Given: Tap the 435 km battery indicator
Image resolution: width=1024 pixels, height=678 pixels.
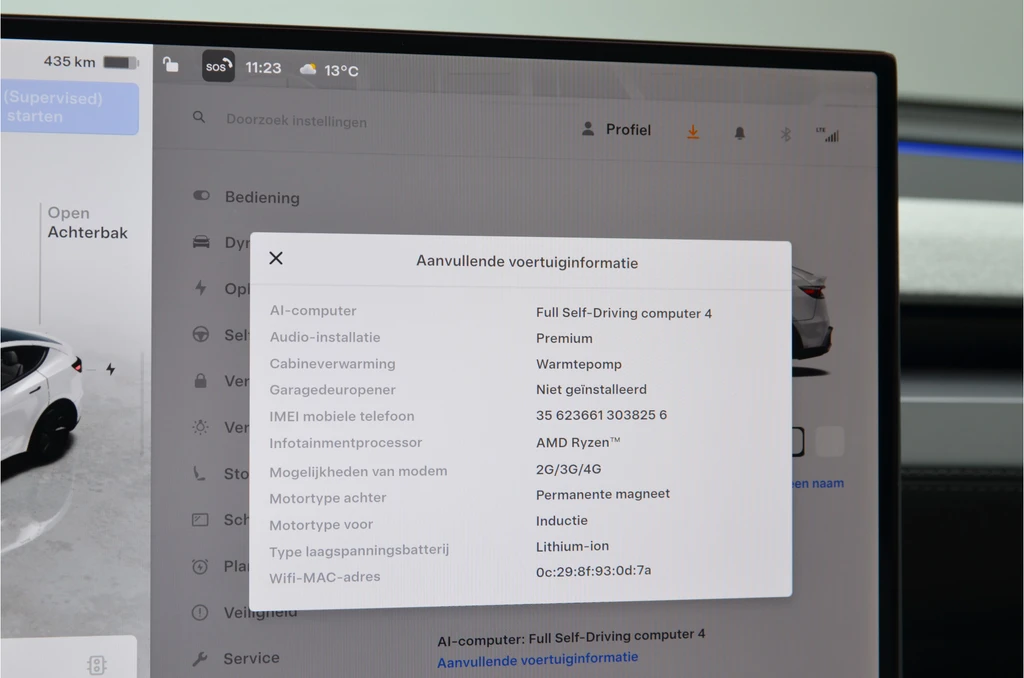Looking at the screenshot, I should 91,62.
